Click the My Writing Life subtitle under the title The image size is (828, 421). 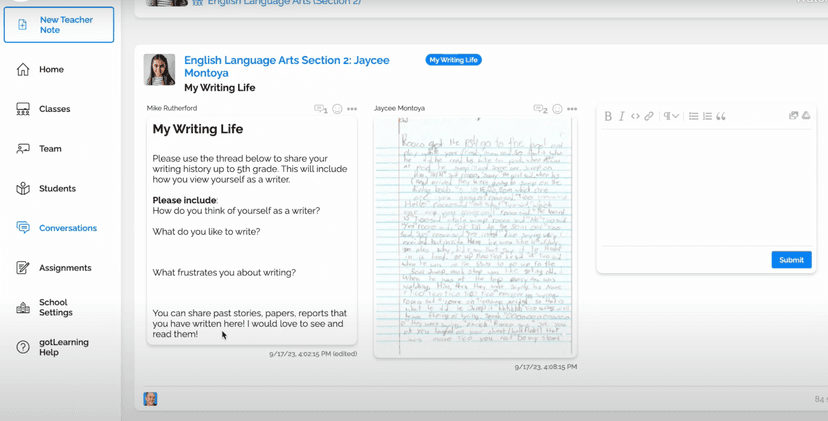click(x=220, y=88)
